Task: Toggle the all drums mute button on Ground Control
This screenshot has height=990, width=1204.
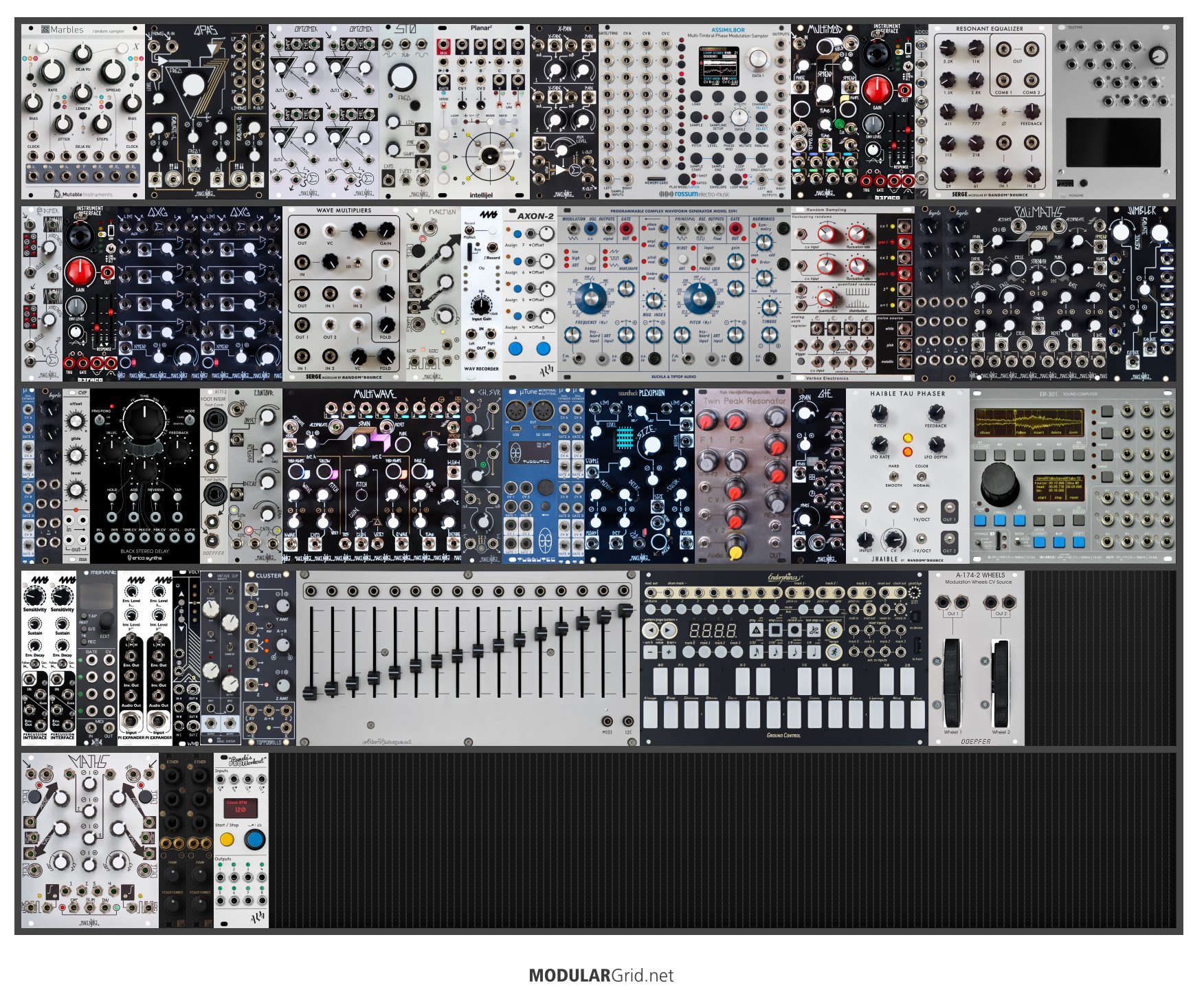Action: tap(651, 608)
